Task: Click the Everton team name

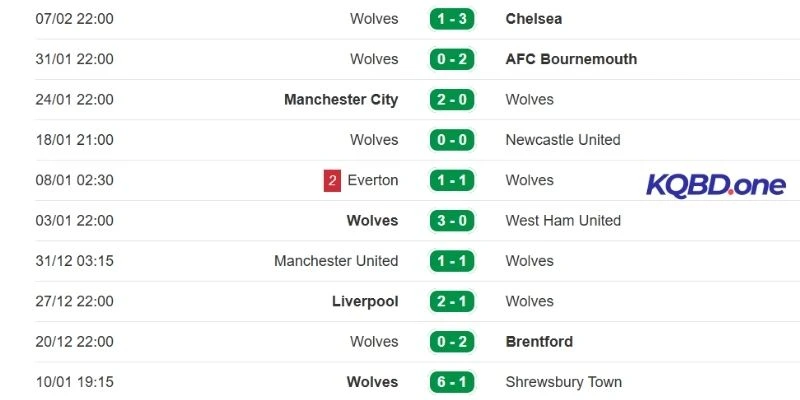Action: 373,181
